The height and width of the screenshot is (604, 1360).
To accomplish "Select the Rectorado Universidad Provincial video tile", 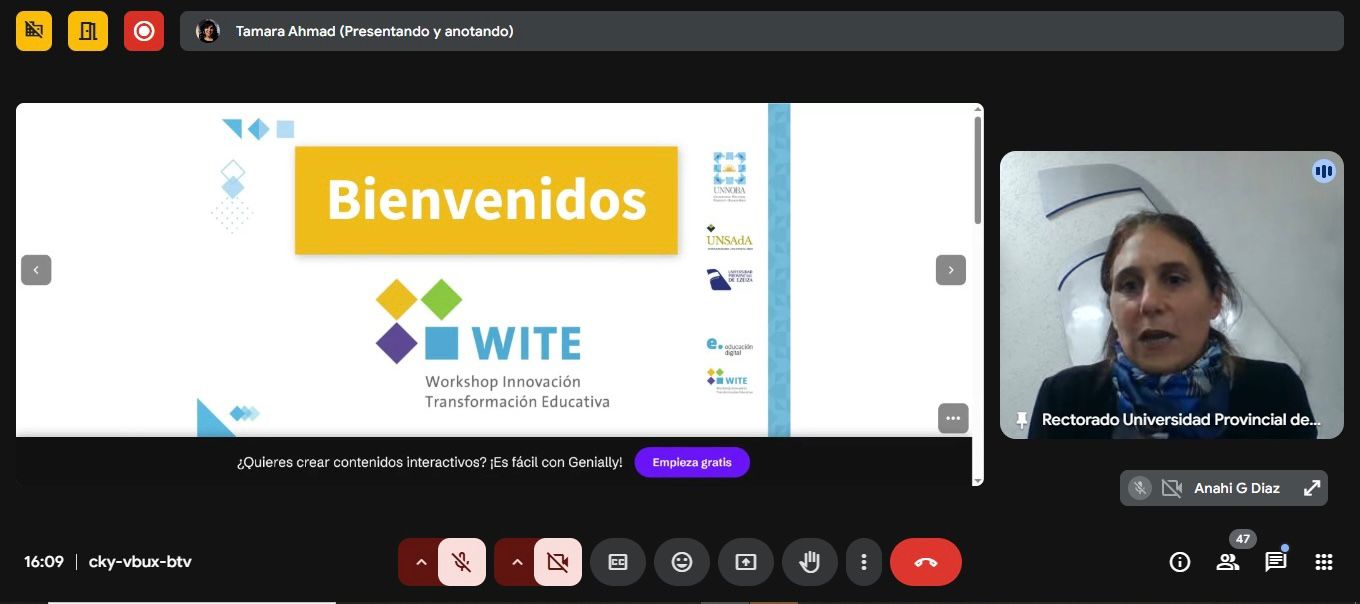I will coord(1172,295).
